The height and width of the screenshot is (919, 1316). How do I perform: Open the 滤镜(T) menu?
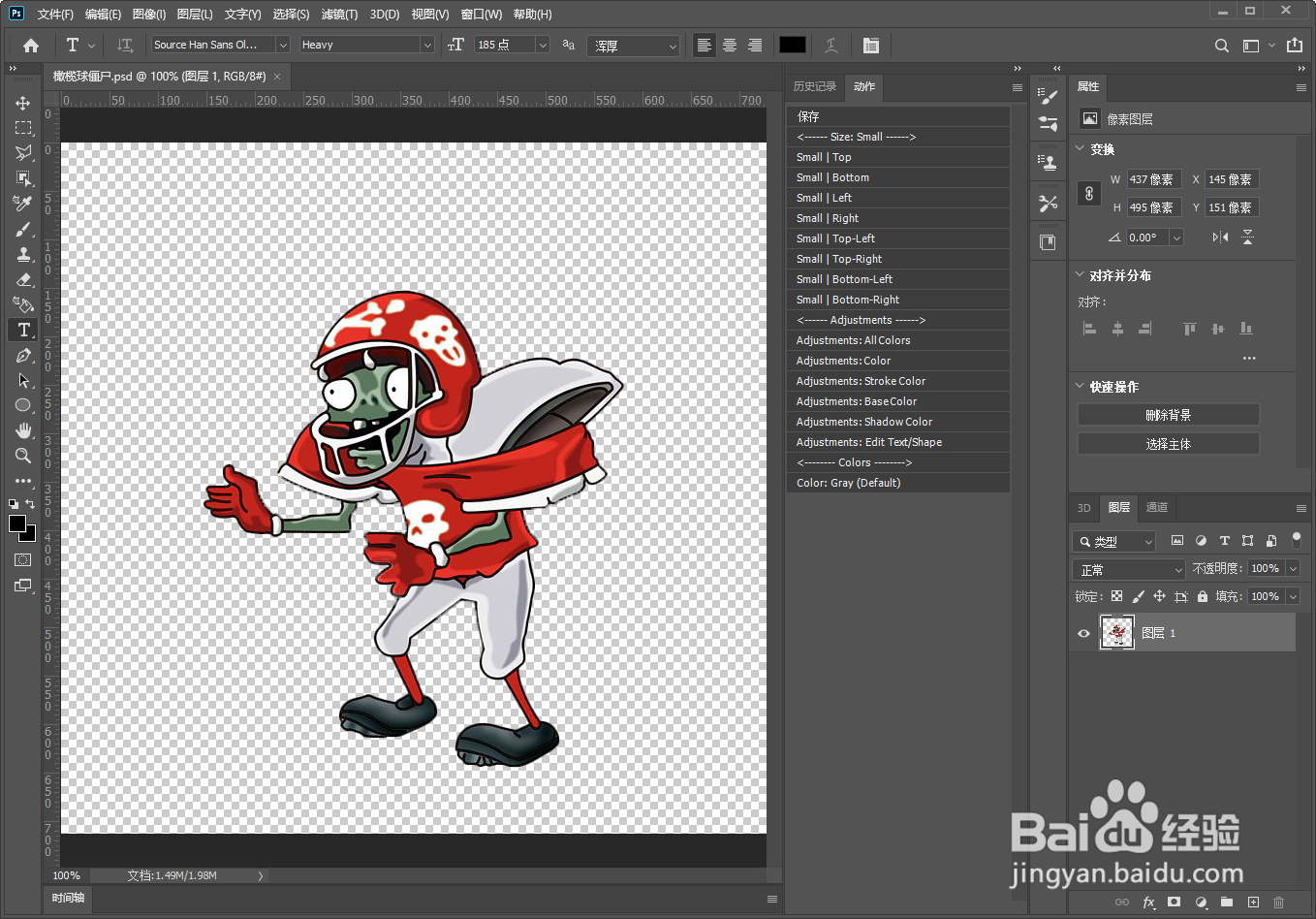pyautogui.click(x=339, y=15)
